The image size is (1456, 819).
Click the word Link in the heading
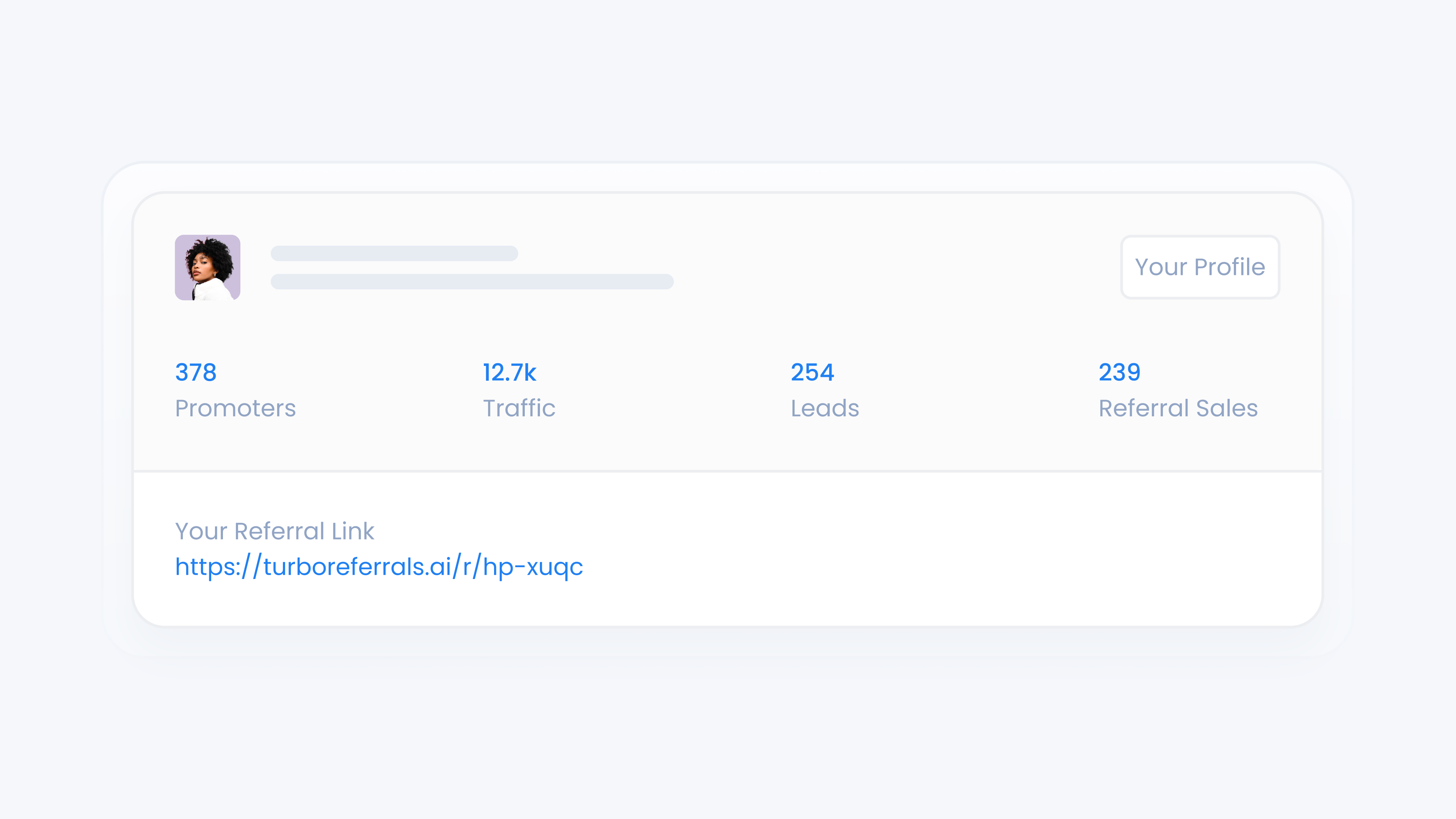(353, 531)
